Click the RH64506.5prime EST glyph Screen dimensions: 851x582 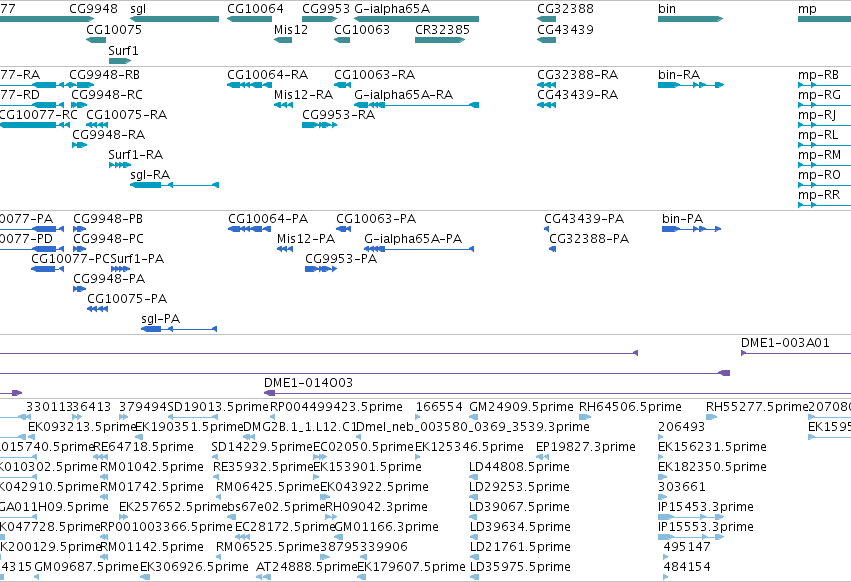pos(585,417)
